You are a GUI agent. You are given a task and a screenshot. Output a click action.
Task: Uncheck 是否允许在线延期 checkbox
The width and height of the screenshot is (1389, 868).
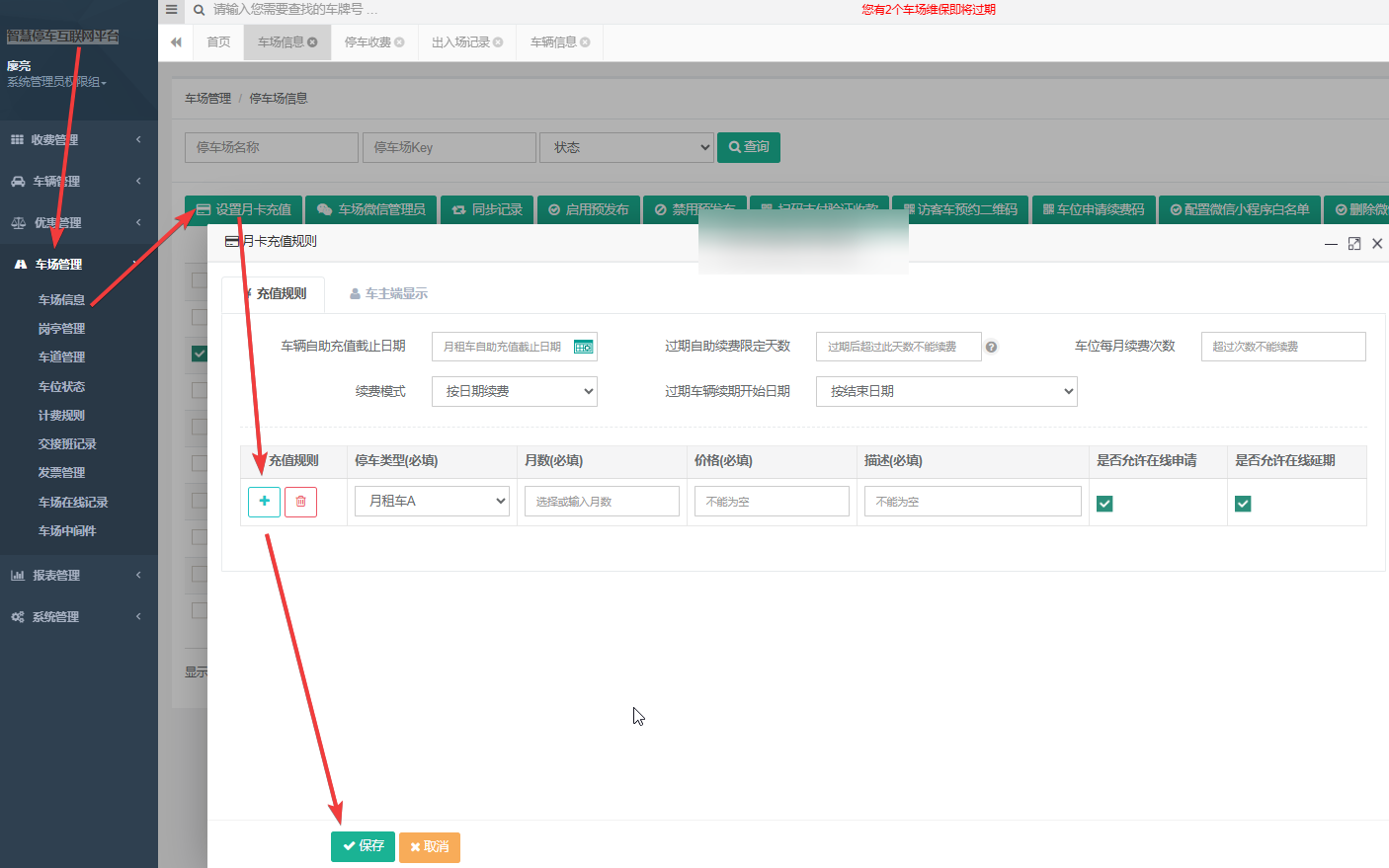1243,504
